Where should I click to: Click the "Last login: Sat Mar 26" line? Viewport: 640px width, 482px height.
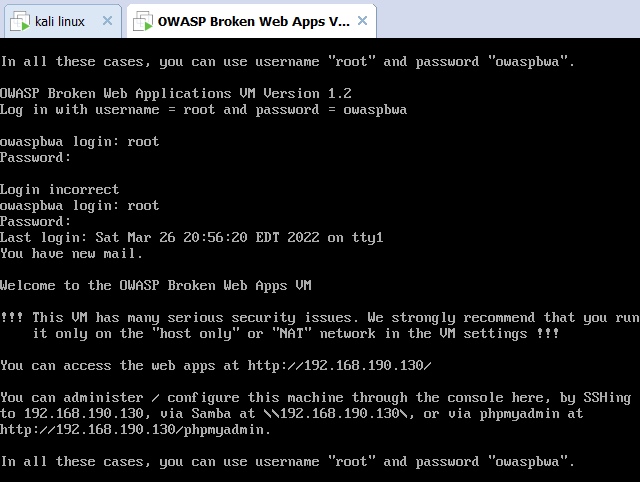[x=192, y=238]
